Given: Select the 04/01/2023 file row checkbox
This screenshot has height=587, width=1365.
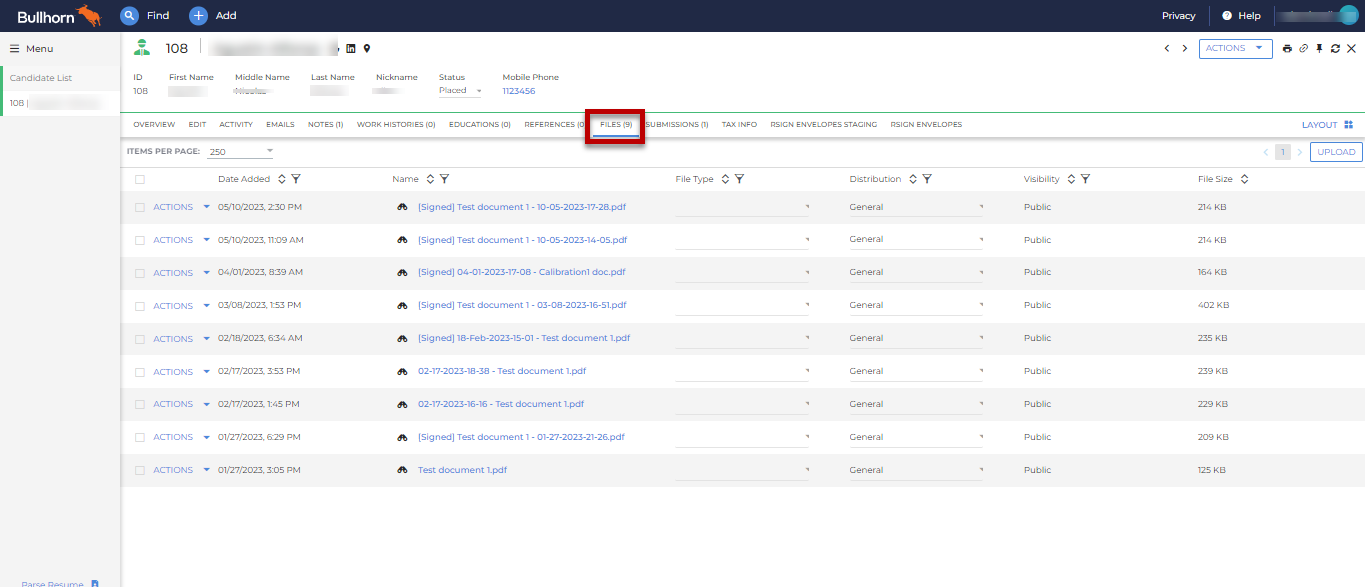Looking at the screenshot, I should pyautogui.click(x=140, y=273).
